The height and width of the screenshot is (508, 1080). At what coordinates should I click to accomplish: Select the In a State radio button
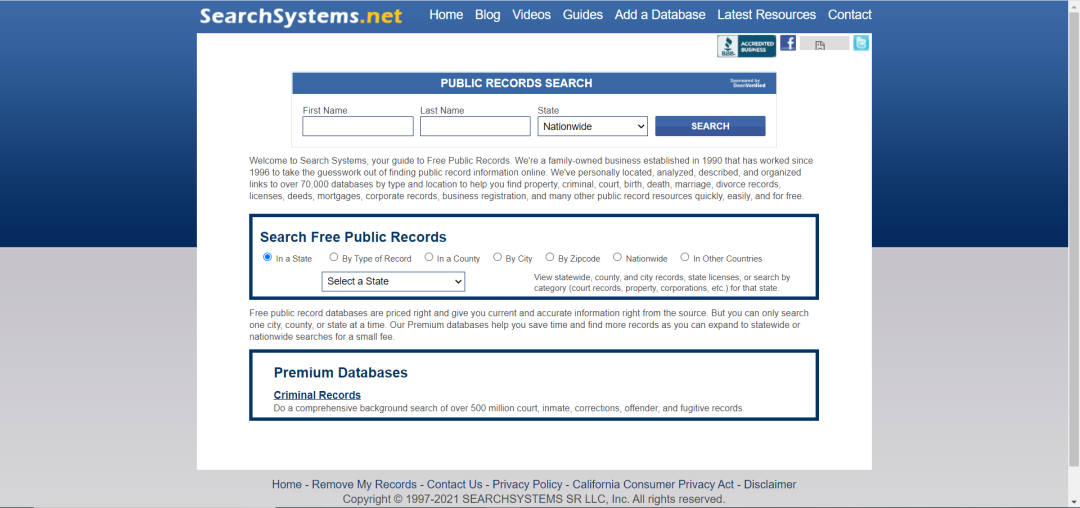(x=267, y=257)
